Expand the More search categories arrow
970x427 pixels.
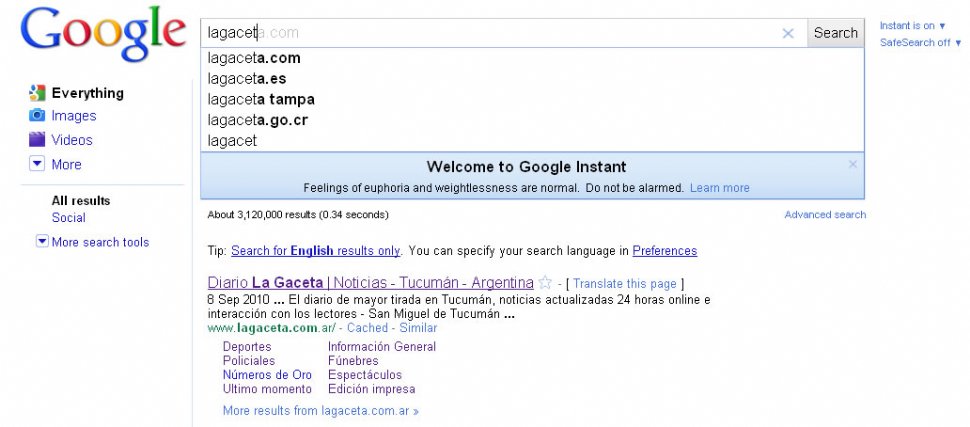pos(37,164)
